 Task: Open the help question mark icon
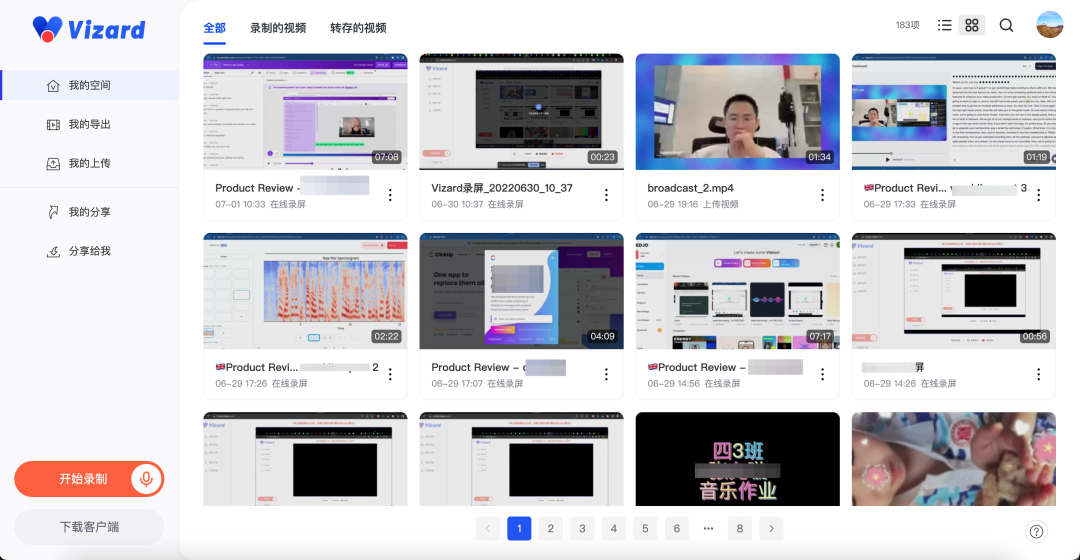(x=1036, y=531)
